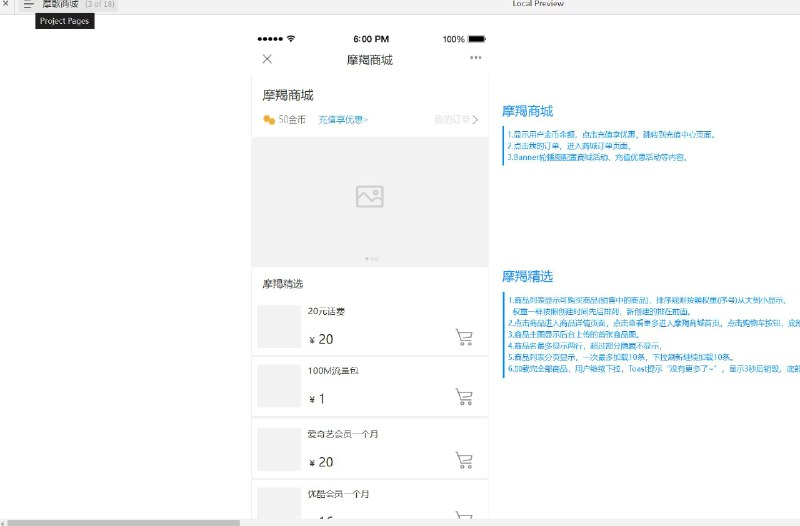Viewport: 800px width, 526px height.
Task: Click the ¥ 1 price of 100M流量包
Action: click(317, 399)
